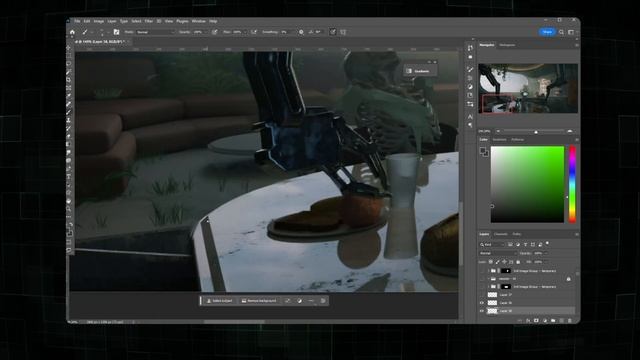This screenshot has height=360, width=640.
Task: Click the Navigator preview thumbnail
Action: pos(528,88)
